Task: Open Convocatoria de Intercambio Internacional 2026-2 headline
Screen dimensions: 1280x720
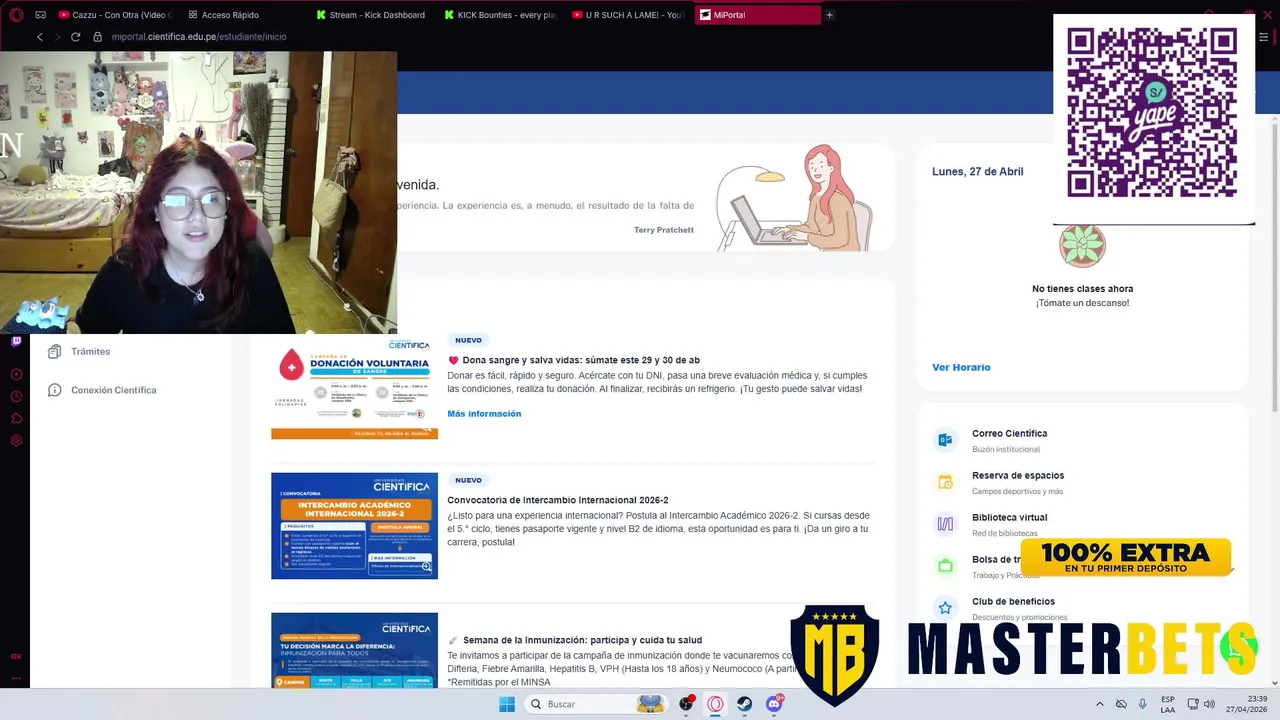Action: pyautogui.click(x=557, y=500)
